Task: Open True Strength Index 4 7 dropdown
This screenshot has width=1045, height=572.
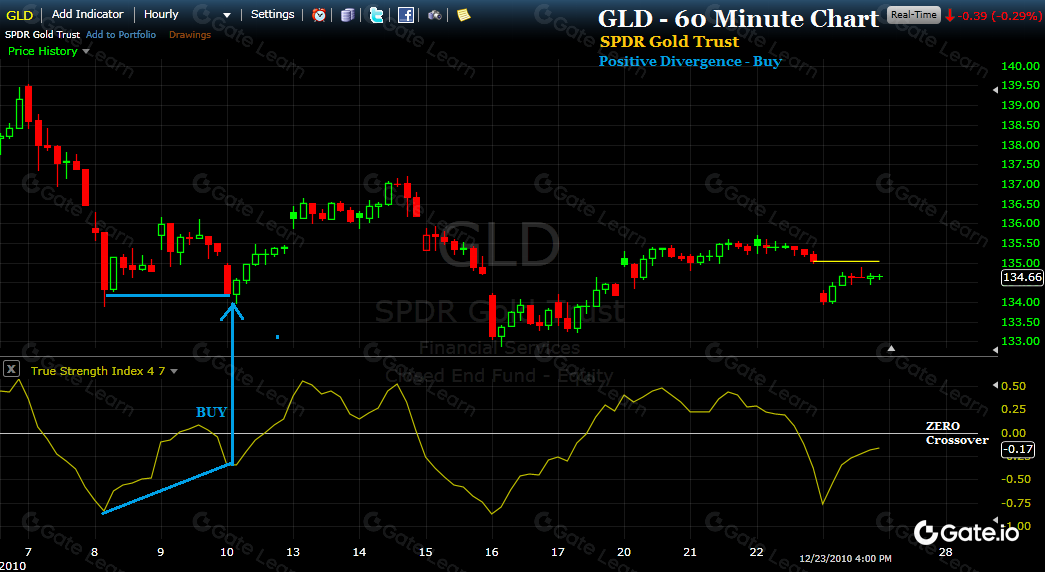Action: pos(174,371)
